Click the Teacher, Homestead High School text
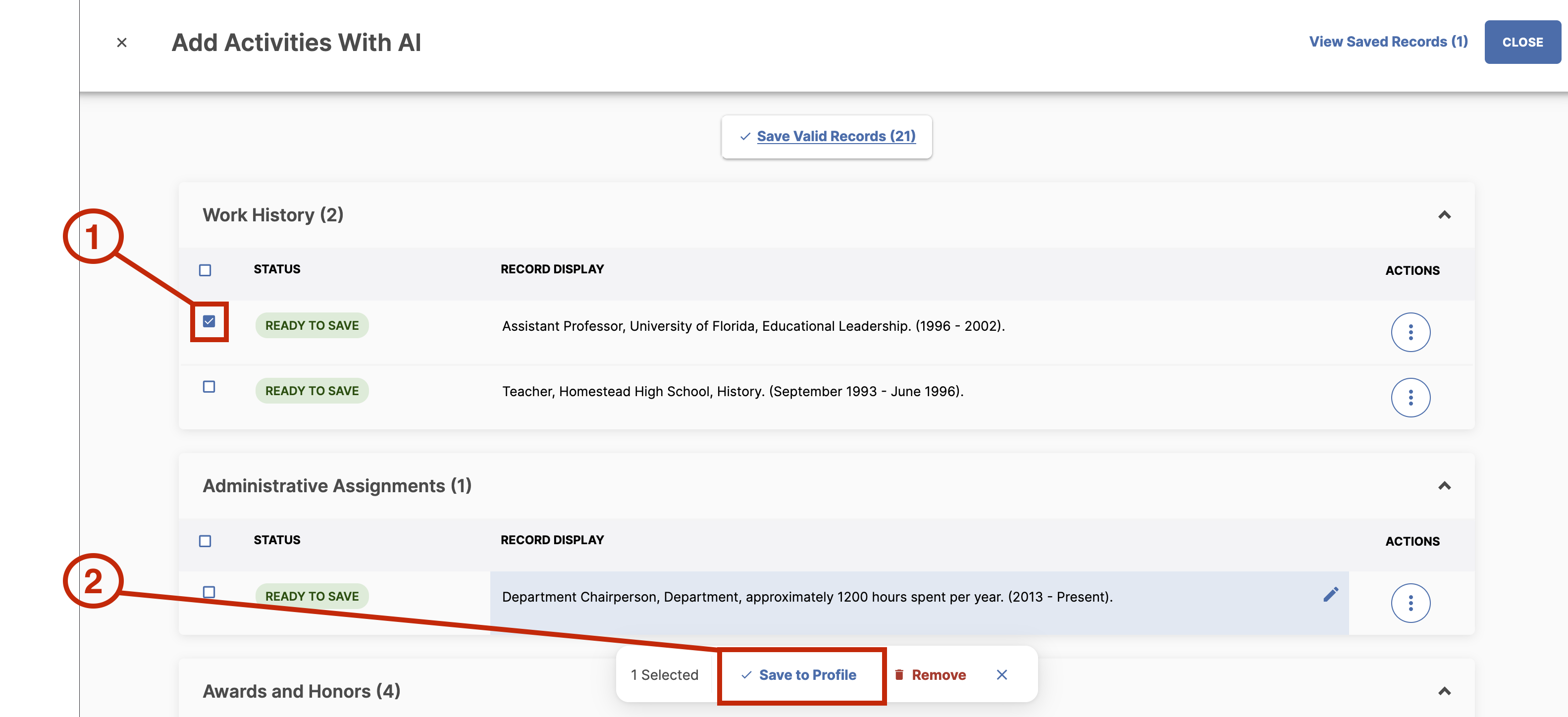The image size is (1568, 717). 732,391
